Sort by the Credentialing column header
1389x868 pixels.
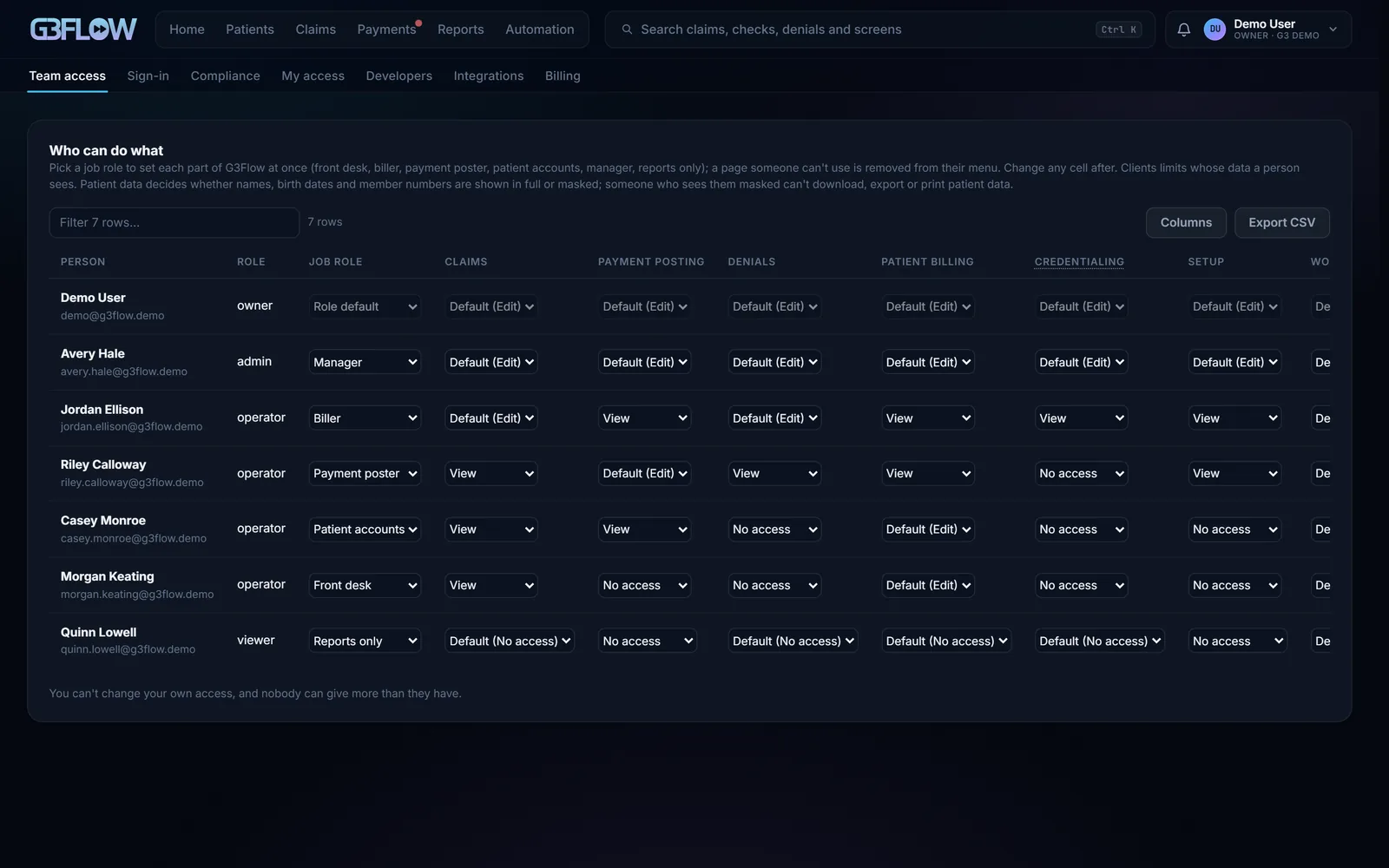pos(1079,262)
